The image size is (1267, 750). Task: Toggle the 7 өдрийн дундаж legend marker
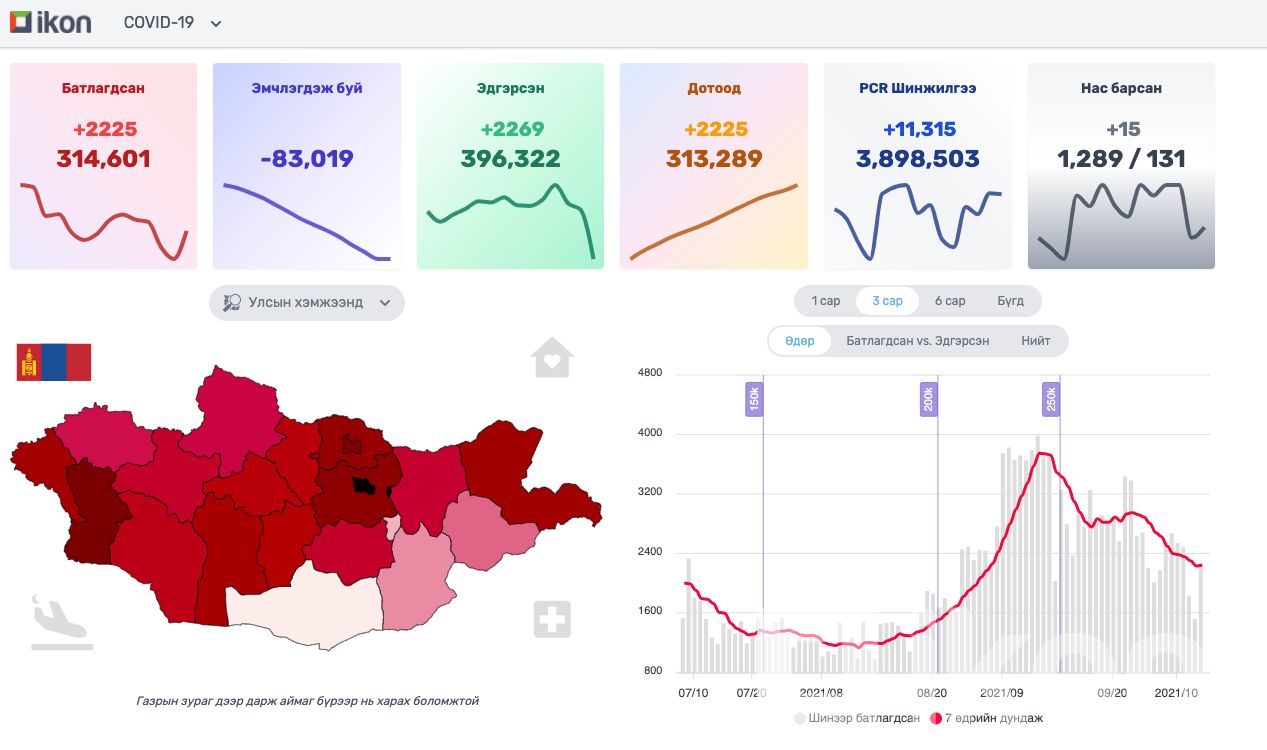click(x=936, y=718)
